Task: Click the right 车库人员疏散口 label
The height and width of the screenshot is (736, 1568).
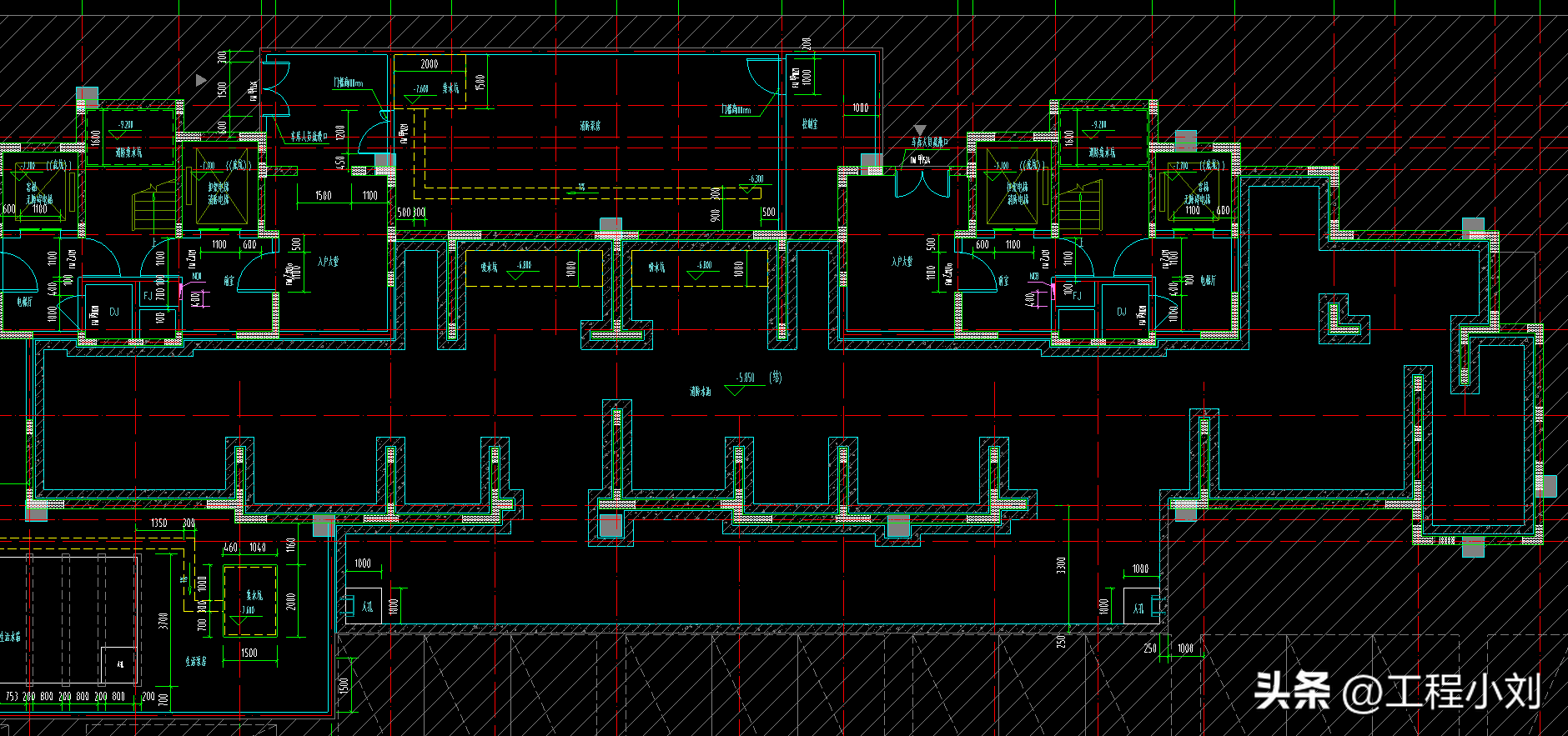Action: 929,143
